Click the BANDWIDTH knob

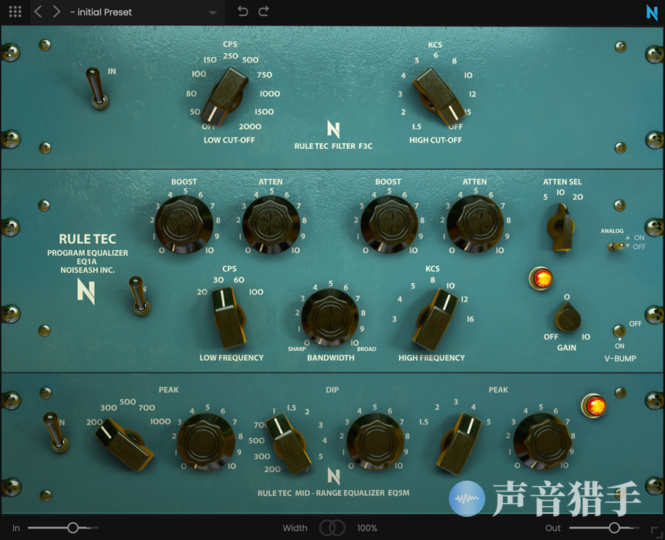click(331, 318)
